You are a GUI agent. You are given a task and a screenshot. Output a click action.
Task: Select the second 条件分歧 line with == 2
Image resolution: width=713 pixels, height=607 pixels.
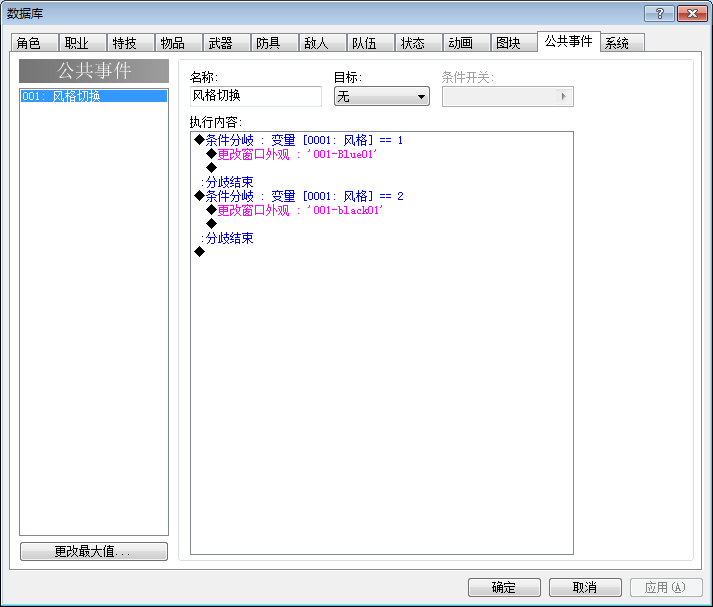[x=299, y=196]
